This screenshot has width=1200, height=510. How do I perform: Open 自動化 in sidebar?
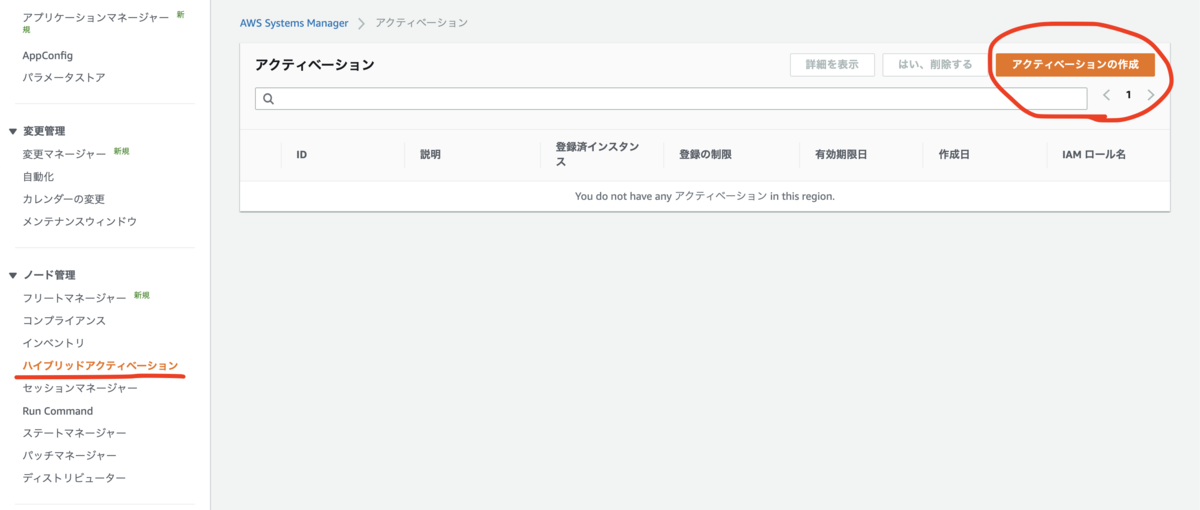(38, 176)
